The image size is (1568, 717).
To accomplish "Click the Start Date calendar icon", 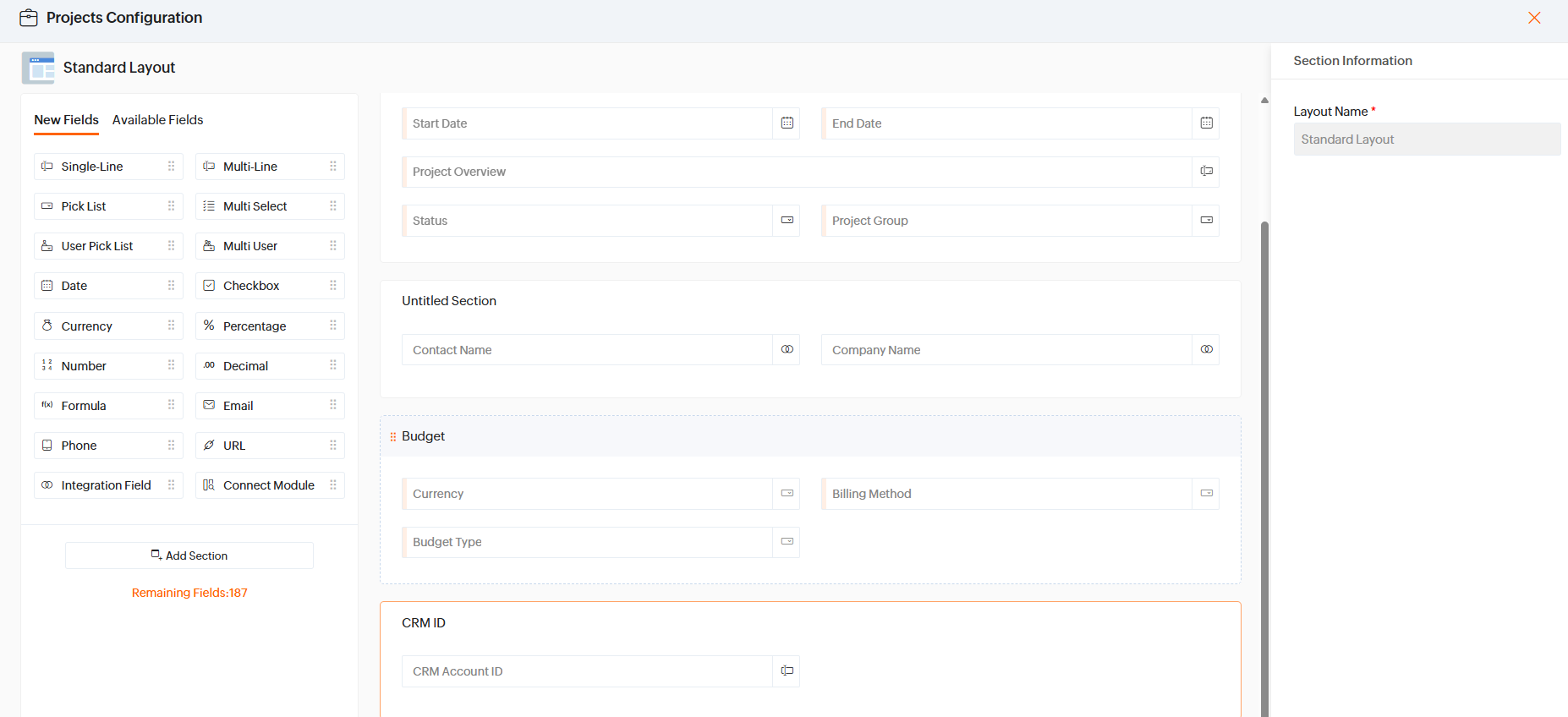I will pos(787,123).
